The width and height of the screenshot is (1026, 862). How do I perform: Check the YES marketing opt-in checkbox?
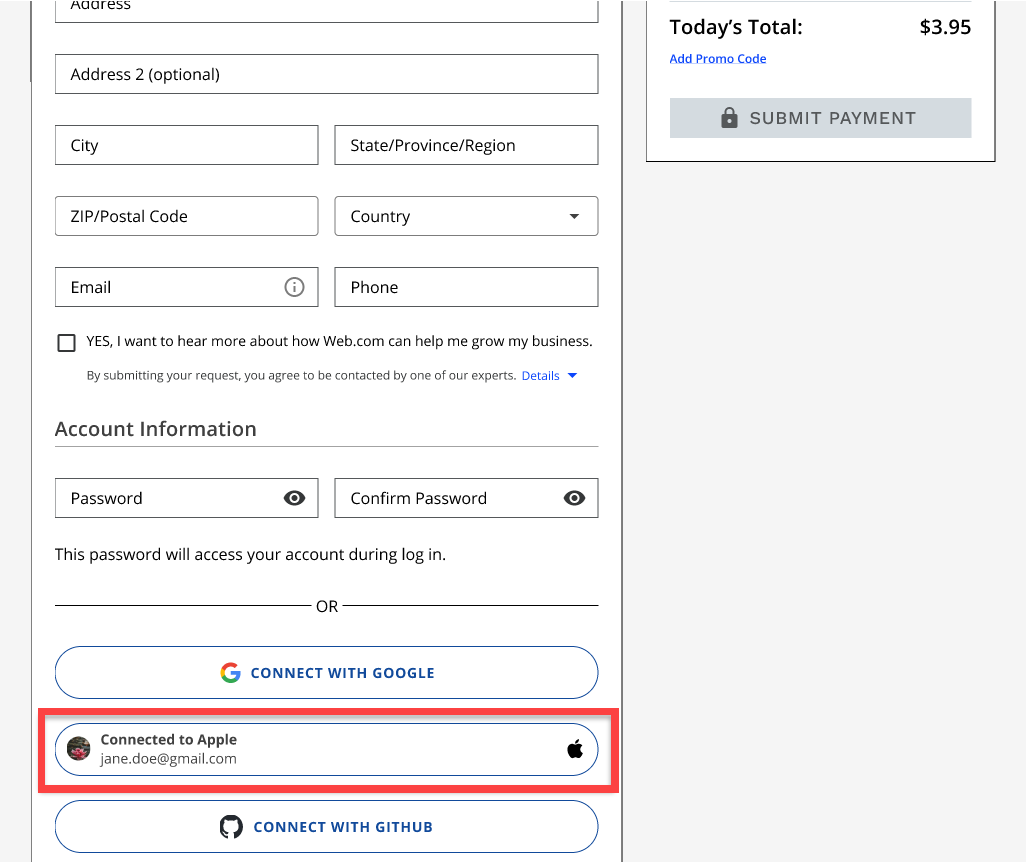[66, 342]
